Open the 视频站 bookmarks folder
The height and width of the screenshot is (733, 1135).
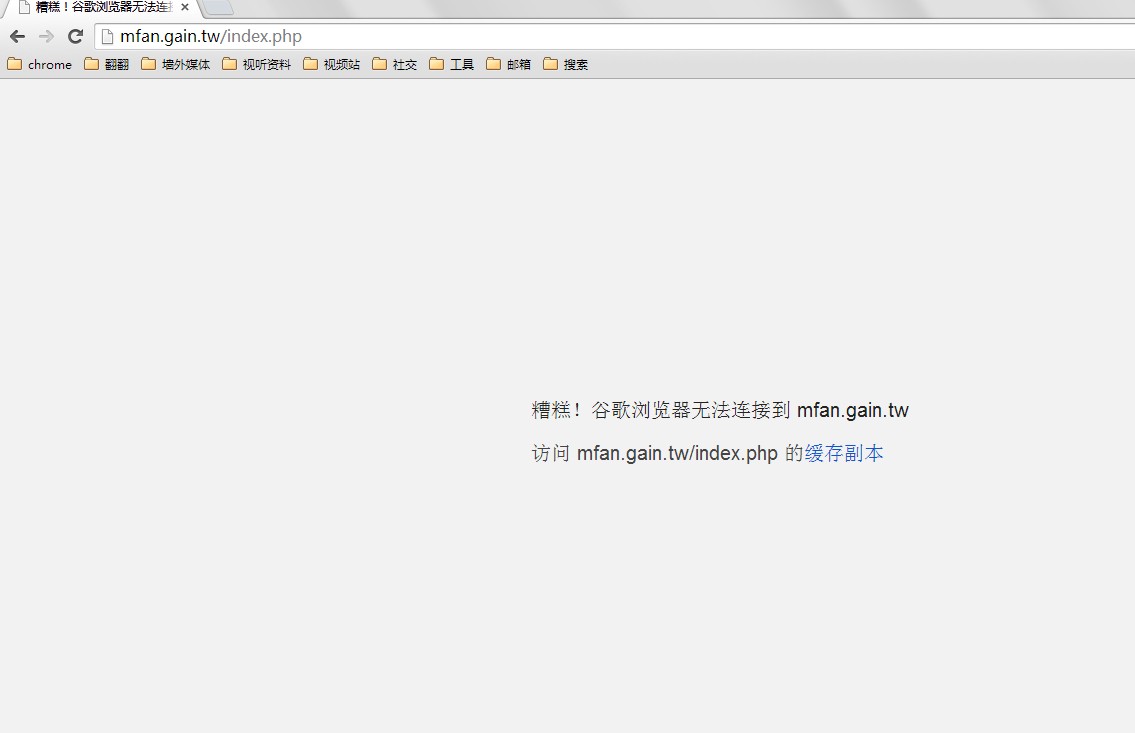tap(332, 64)
